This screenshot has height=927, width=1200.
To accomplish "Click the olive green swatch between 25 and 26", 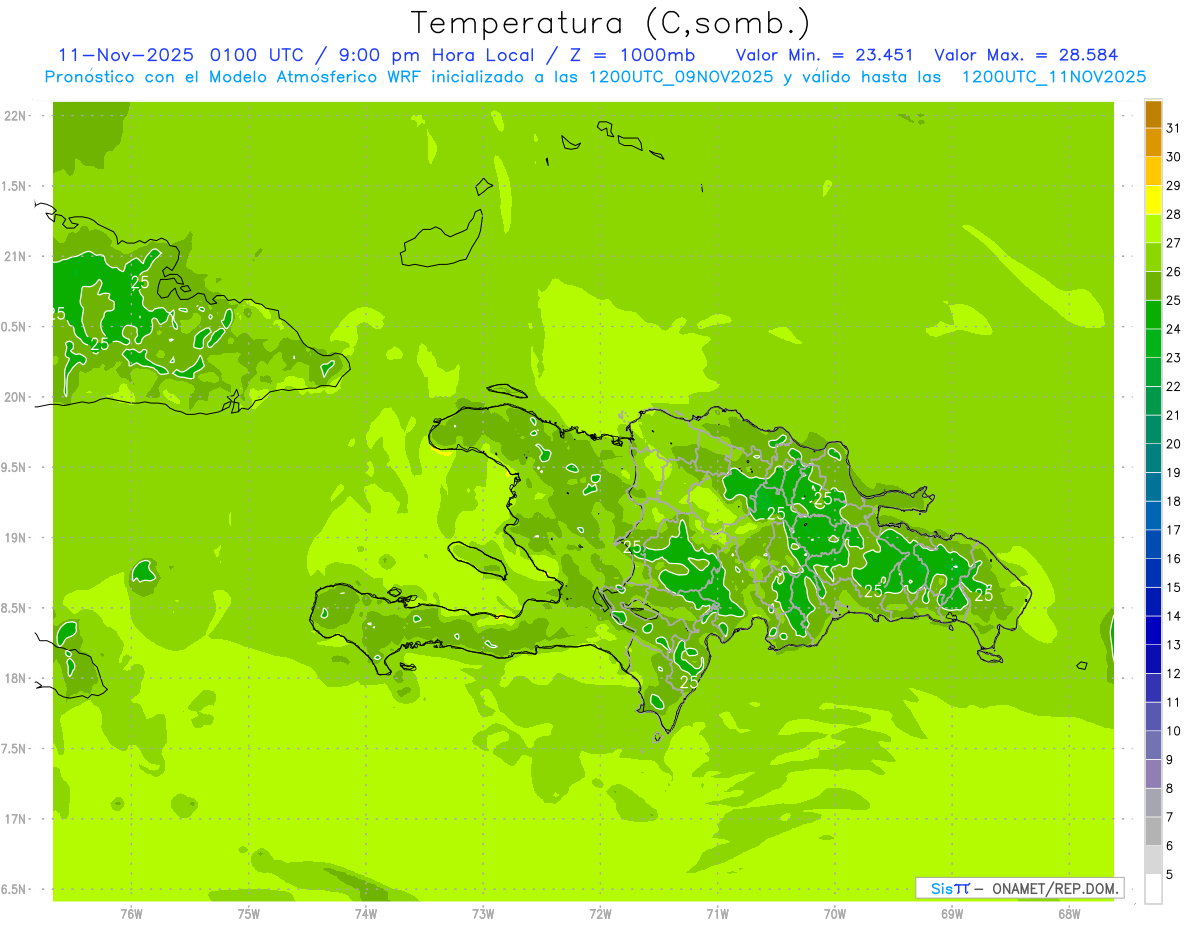I will pyautogui.click(x=1153, y=286).
